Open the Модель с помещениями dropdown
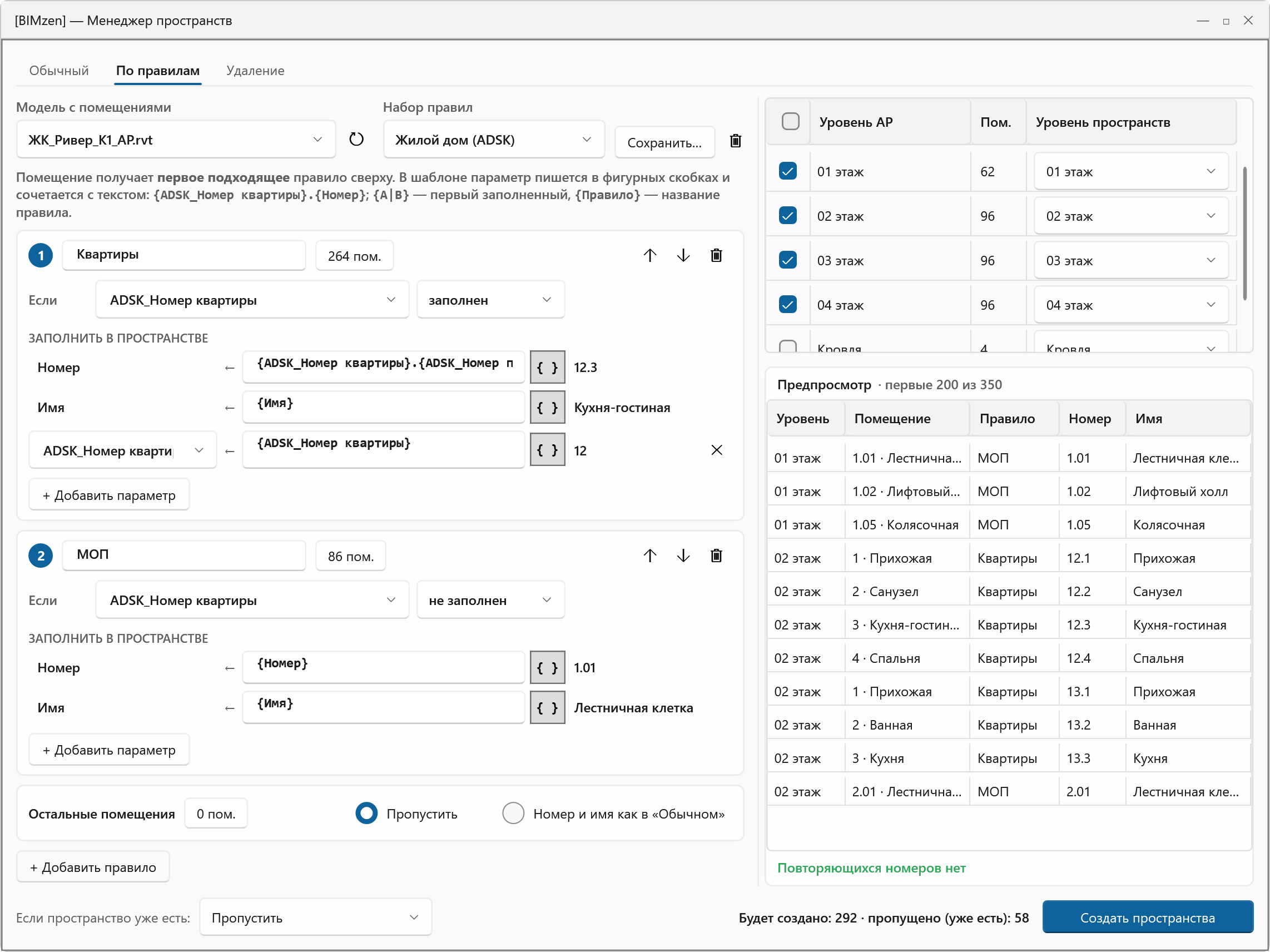This screenshot has height=952, width=1270. coord(176,140)
